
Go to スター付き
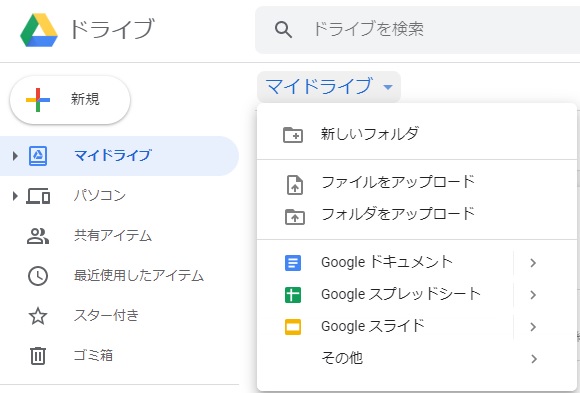coord(119,316)
